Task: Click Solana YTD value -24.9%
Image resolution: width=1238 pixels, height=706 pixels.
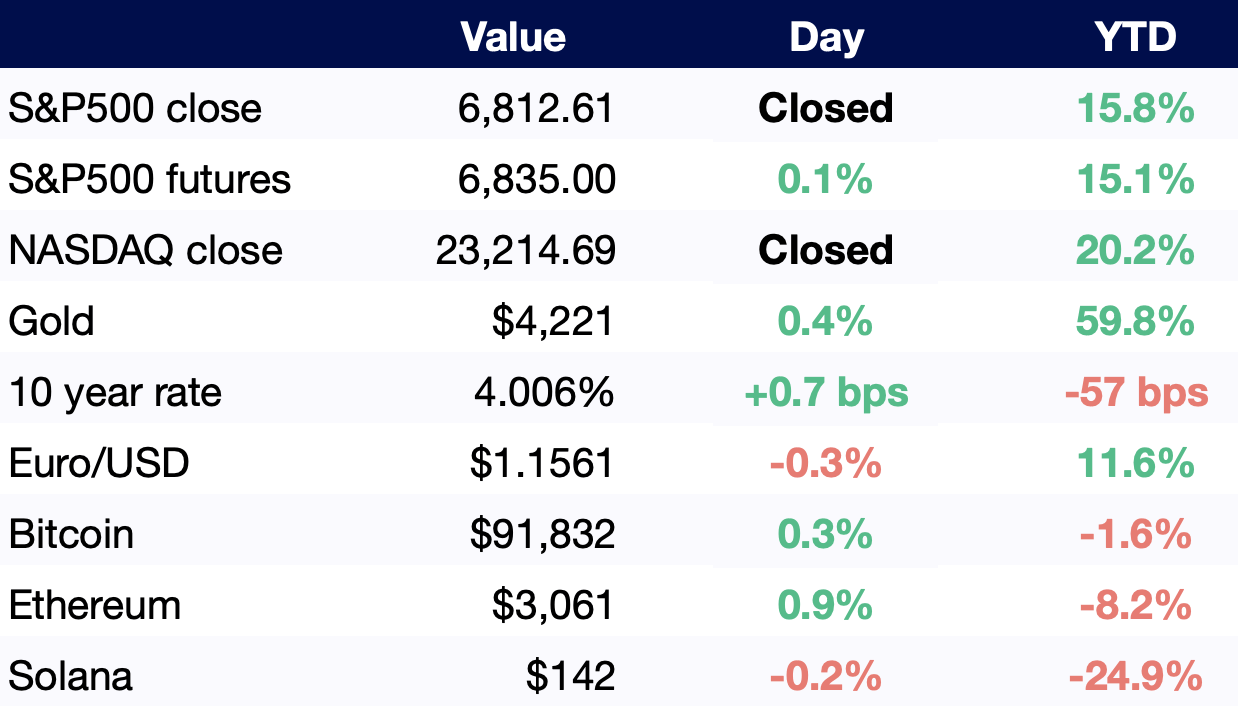Action: click(x=1135, y=678)
